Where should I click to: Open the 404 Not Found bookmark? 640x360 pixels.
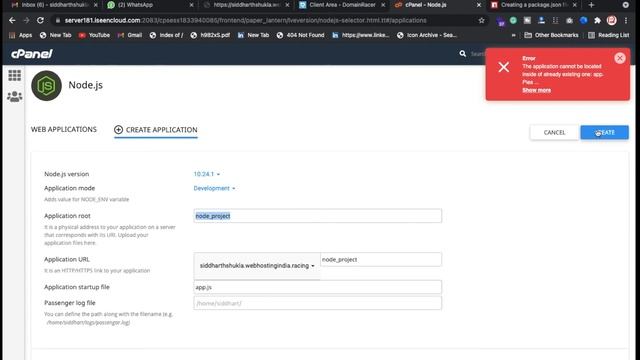click(x=300, y=35)
